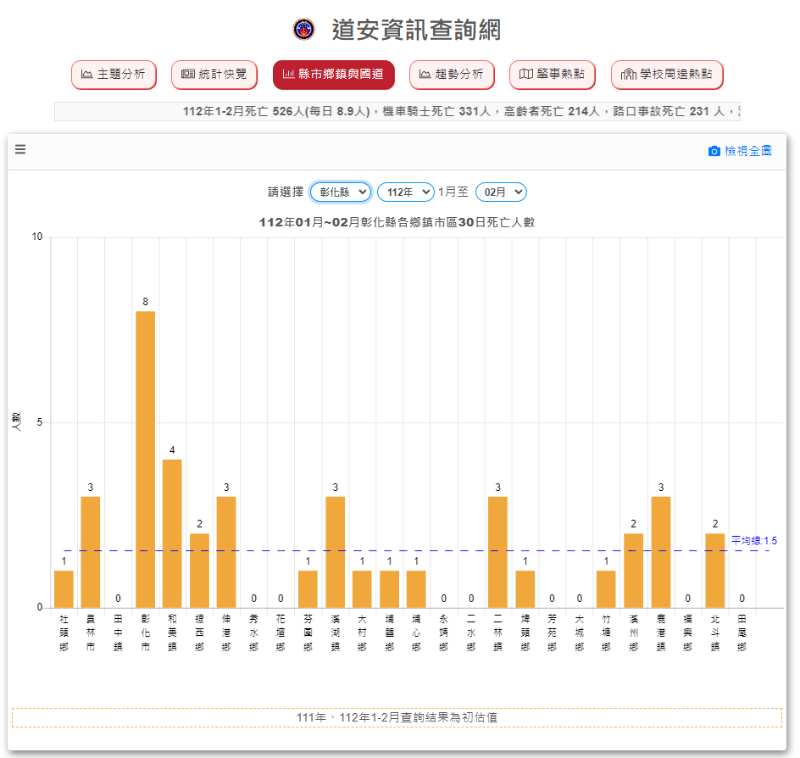
Task: Click the site emblem logo beside the title
Action: pos(303,30)
